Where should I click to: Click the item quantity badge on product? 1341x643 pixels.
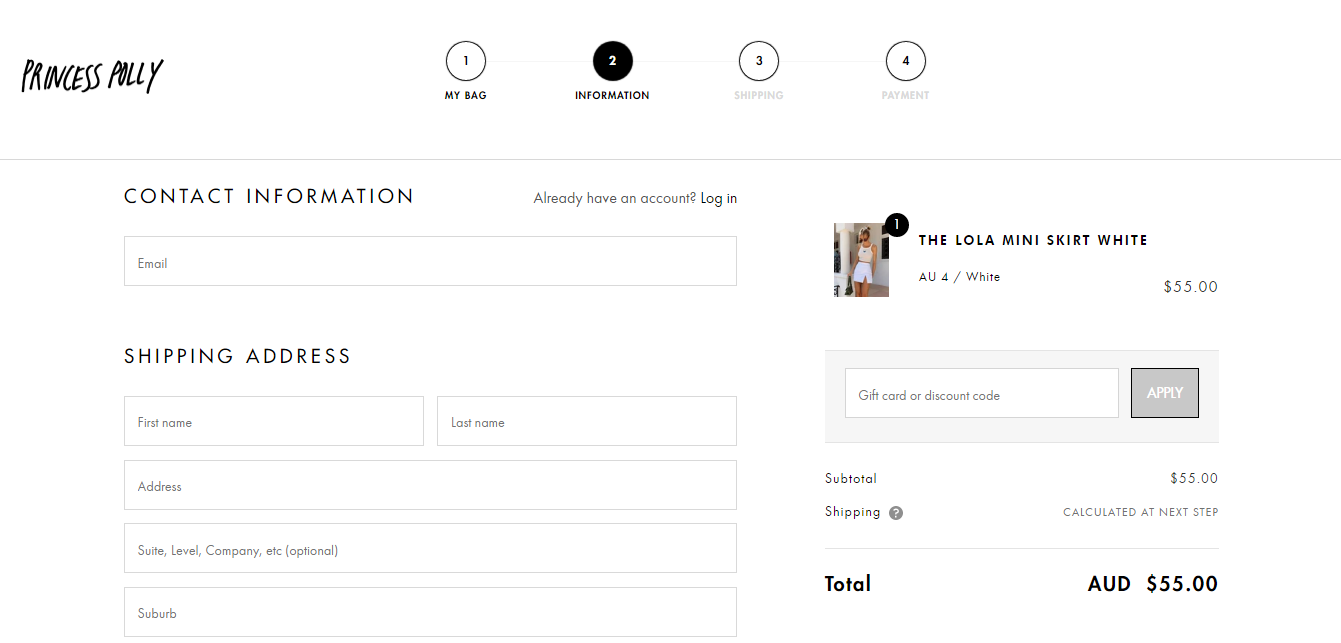pyautogui.click(x=896, y=225)
